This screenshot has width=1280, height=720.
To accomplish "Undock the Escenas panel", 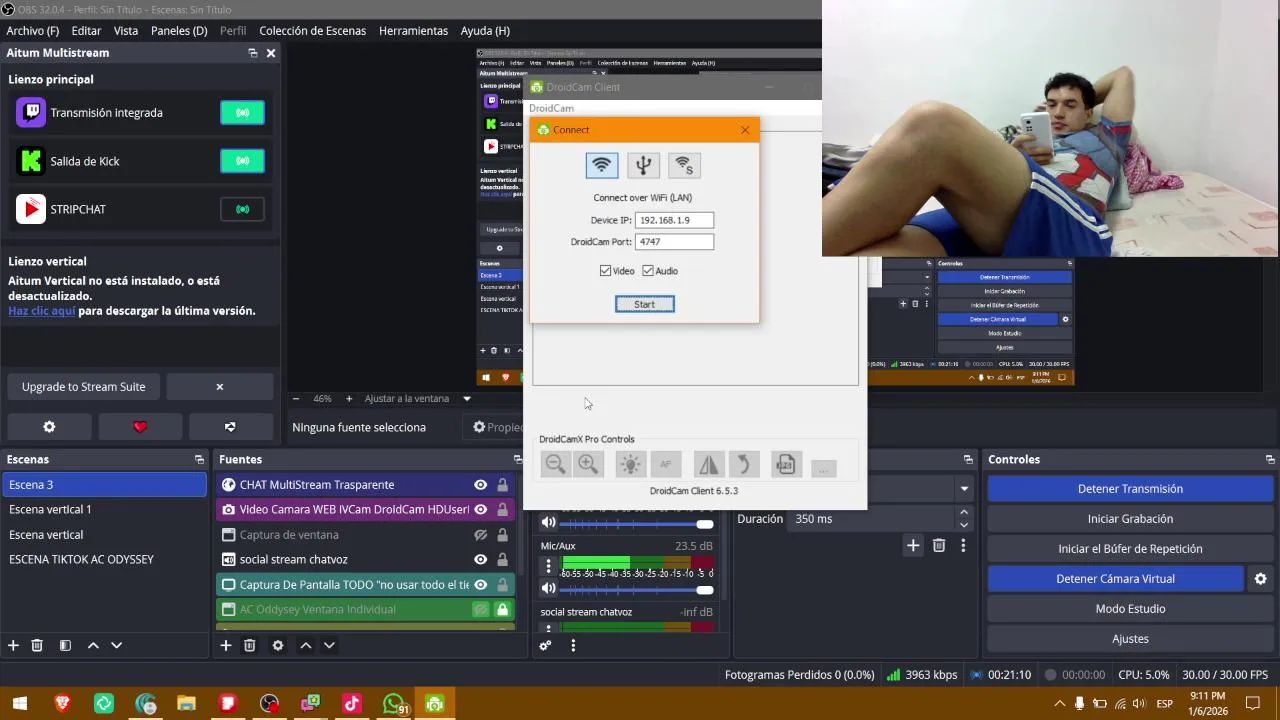I will click(199, 460).
